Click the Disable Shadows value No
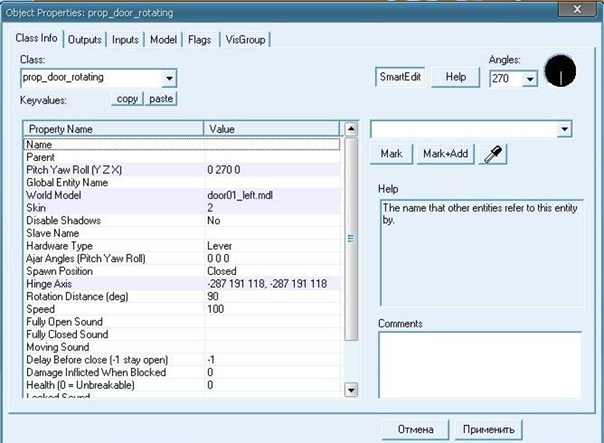604x443 pixels. [213, 221]
